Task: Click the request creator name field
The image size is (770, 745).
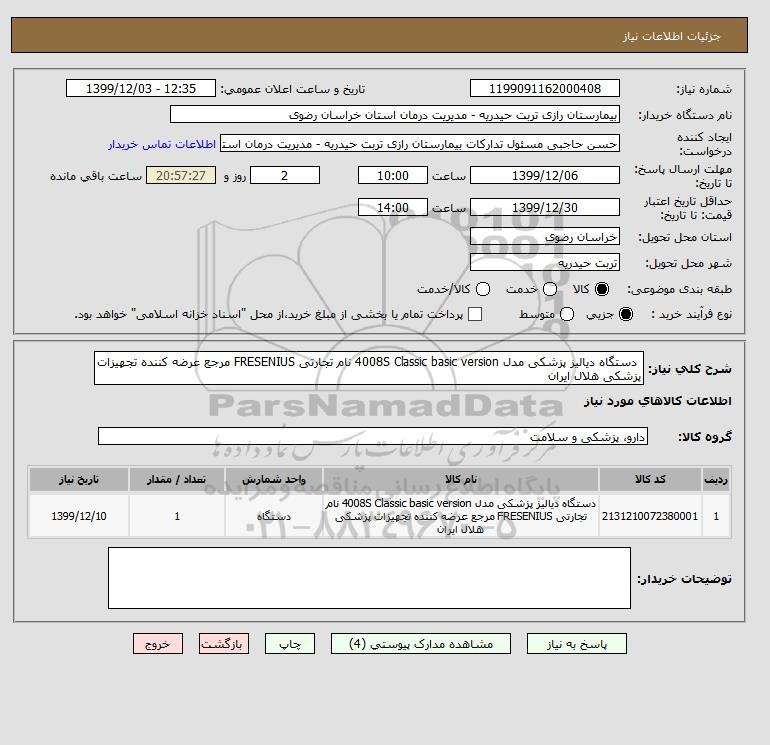Action: (420, 144)
